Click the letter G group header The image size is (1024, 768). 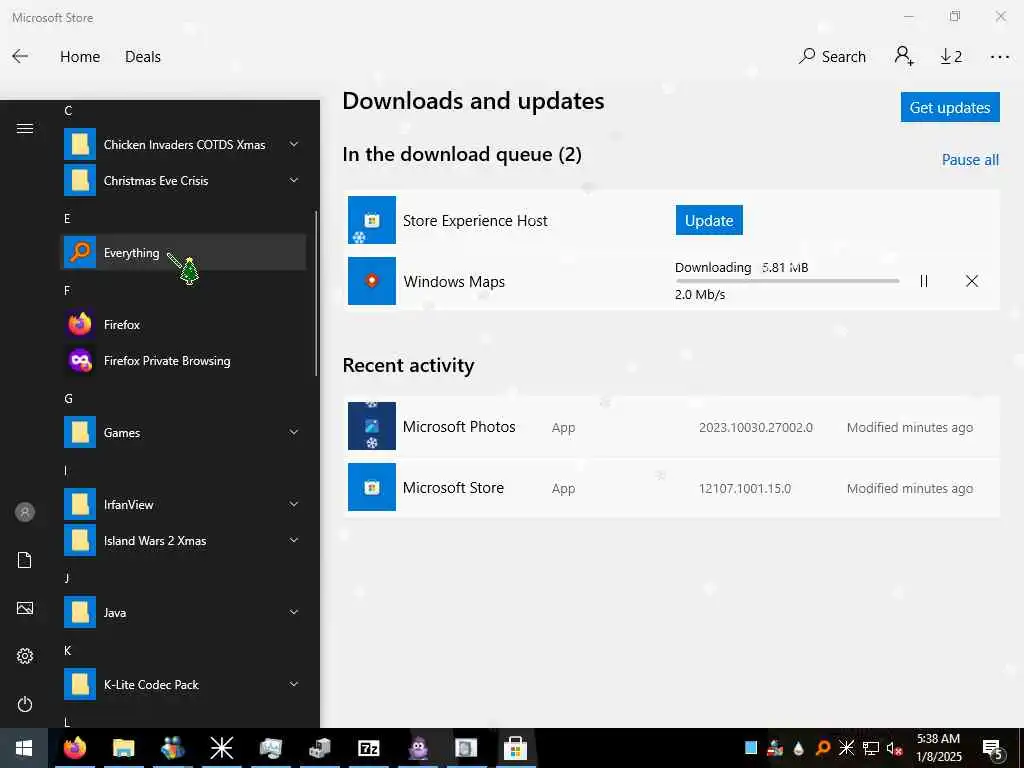coord(68,398)
